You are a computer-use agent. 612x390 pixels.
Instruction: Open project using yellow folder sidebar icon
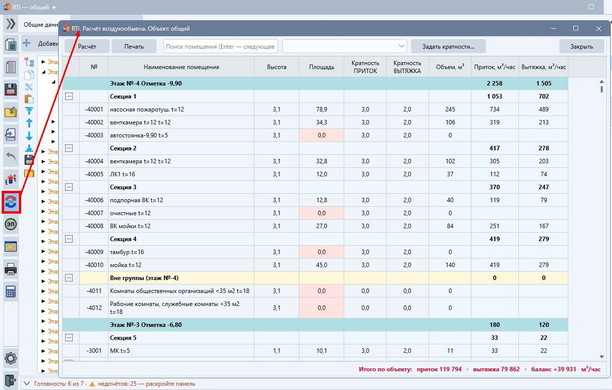[11, 112]
